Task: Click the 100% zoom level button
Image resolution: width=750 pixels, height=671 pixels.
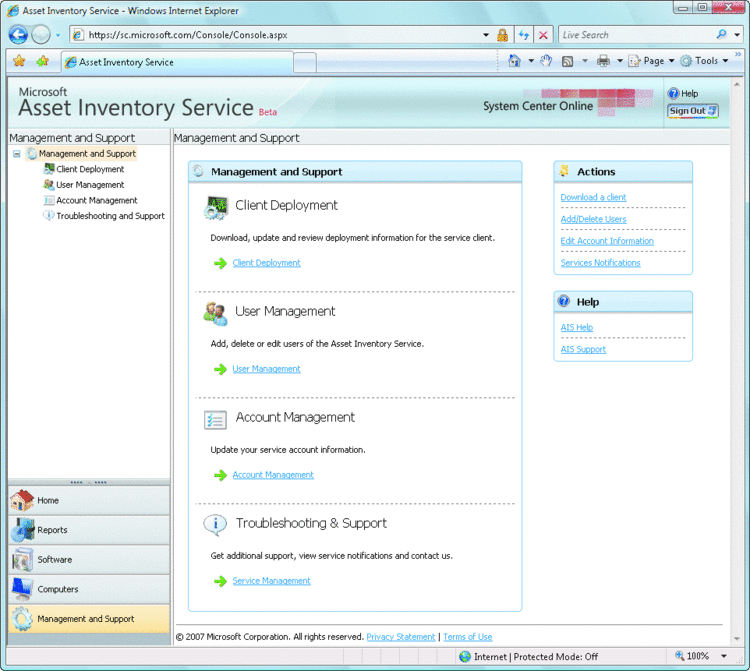Action: pyautogui.click(x=692, y=656)
